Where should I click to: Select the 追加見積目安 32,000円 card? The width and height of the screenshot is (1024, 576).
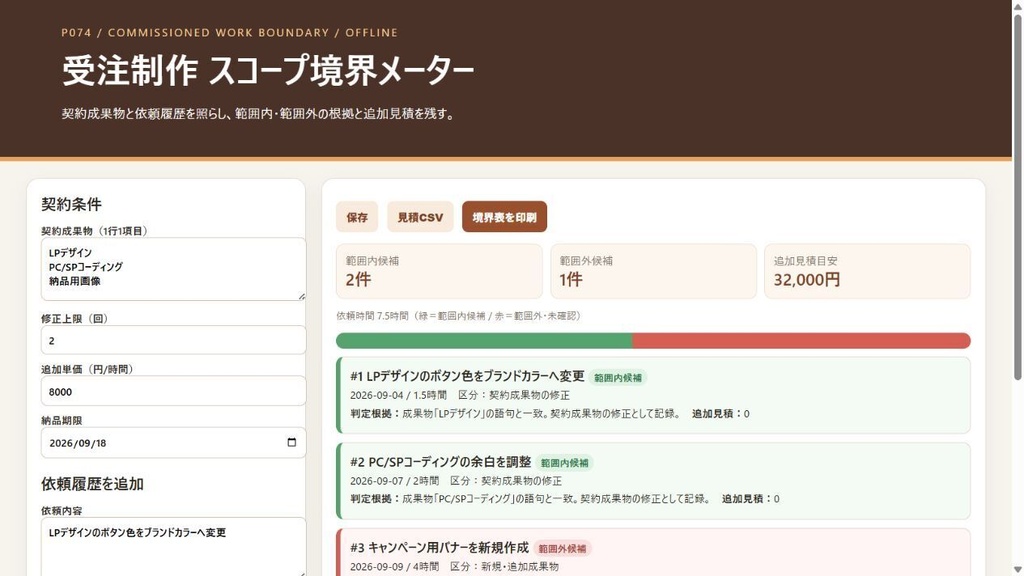point(867,271)
